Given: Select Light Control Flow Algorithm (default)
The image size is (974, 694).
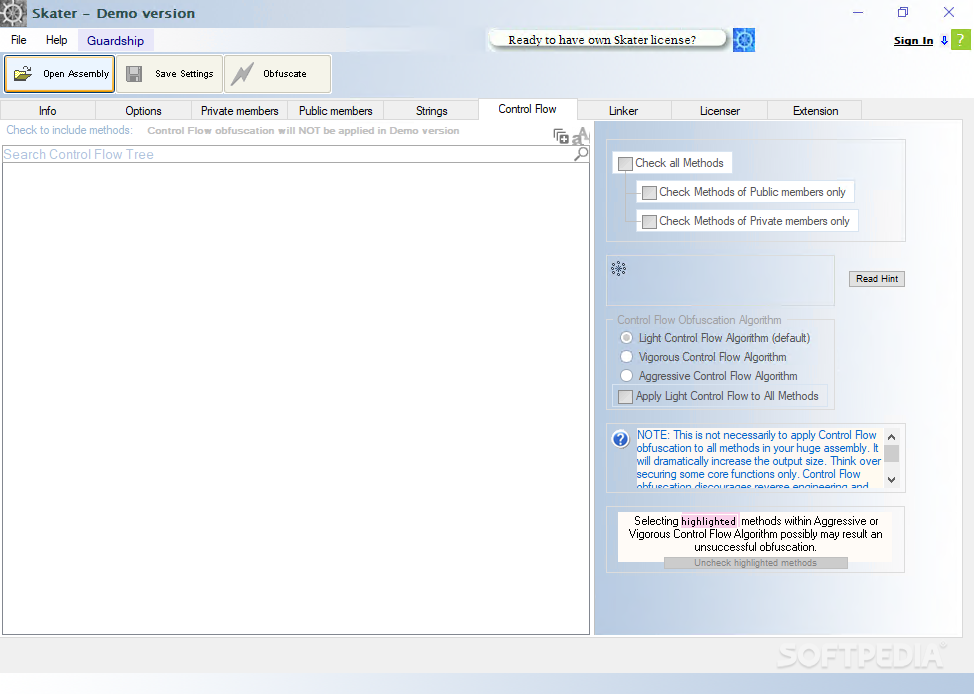Looking at the screenshot, I should [x=626, y=337].
